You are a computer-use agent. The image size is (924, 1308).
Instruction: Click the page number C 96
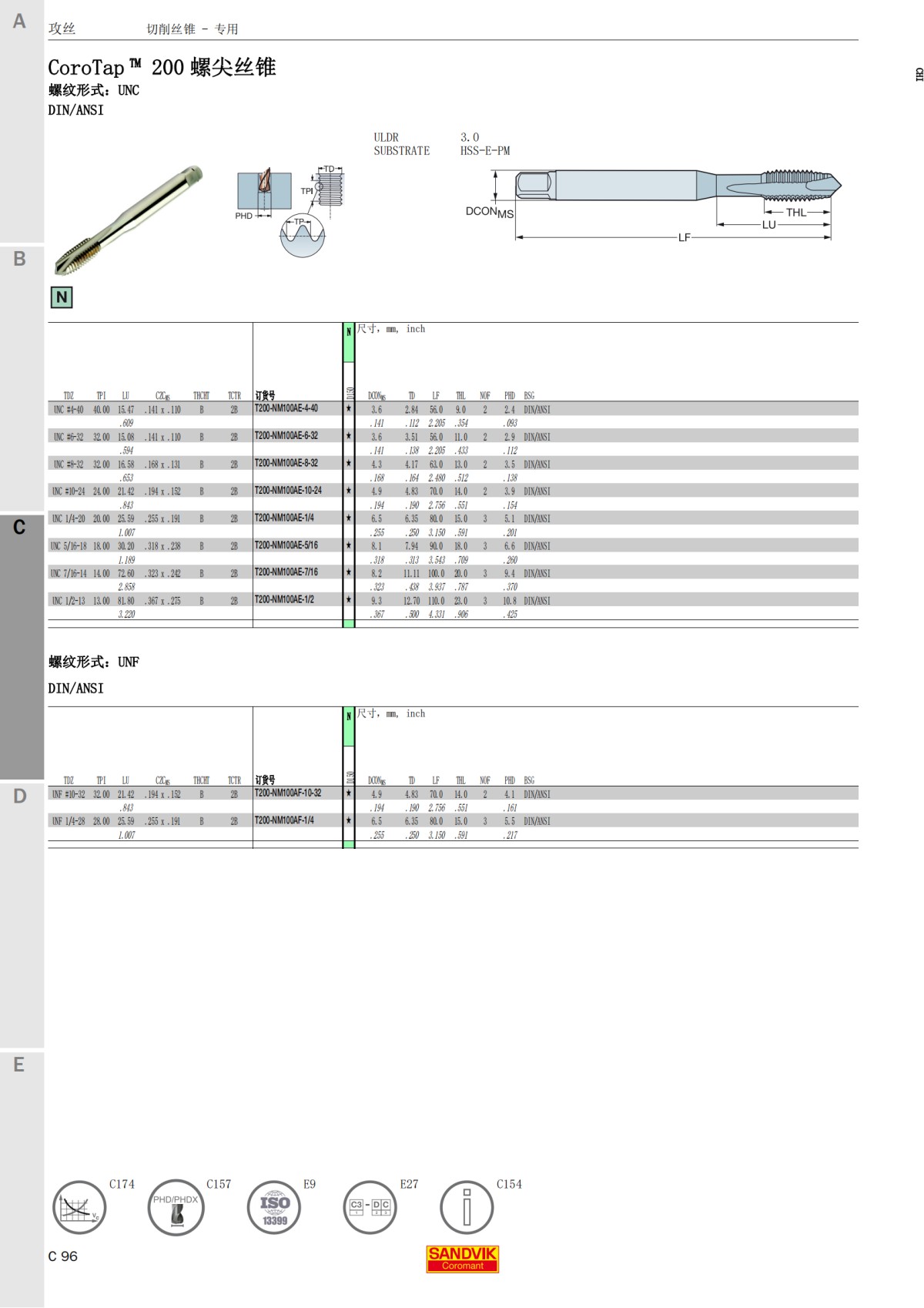coord(62,1256)
